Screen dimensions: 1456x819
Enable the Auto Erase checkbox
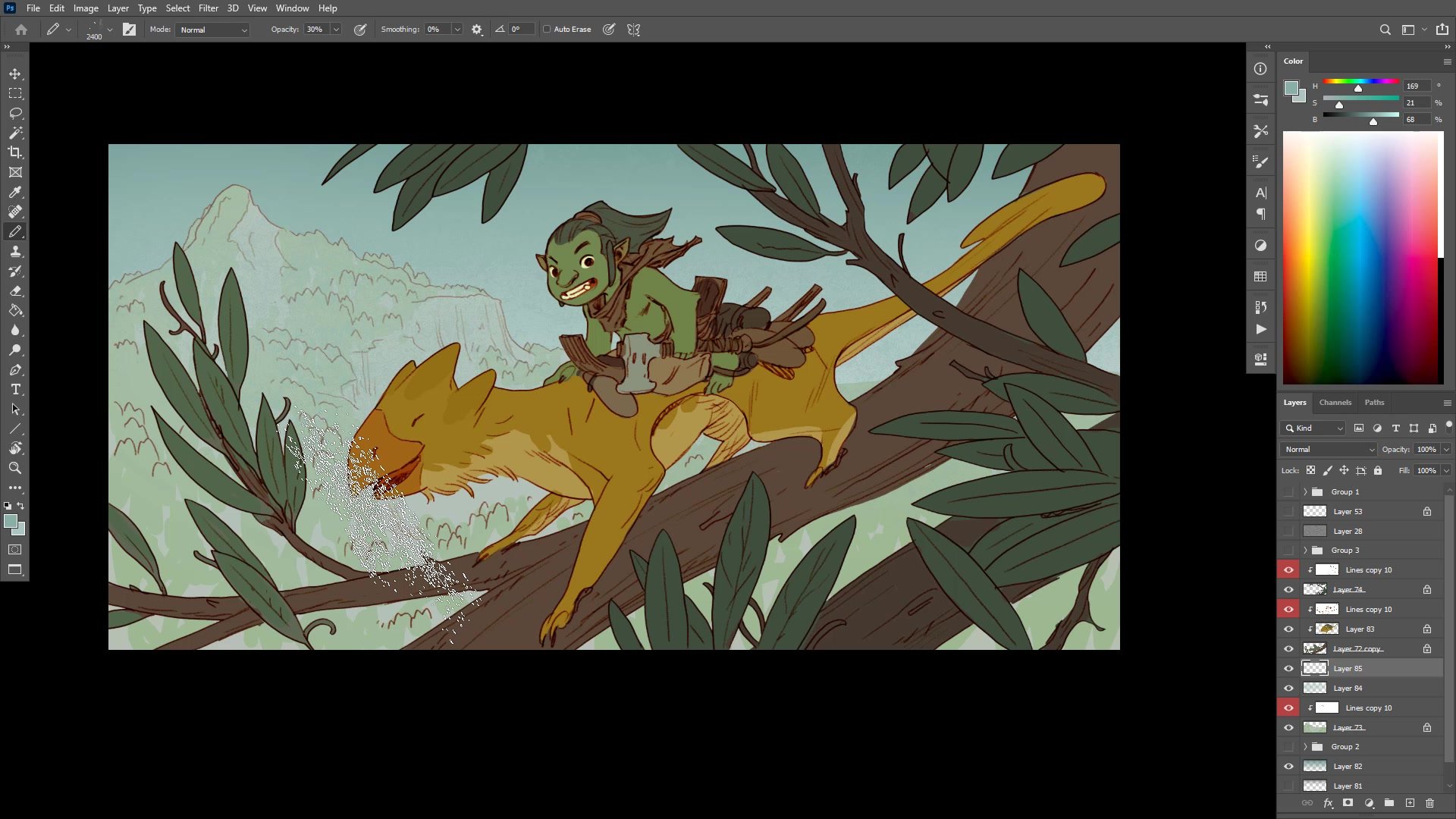click(547, 30)
